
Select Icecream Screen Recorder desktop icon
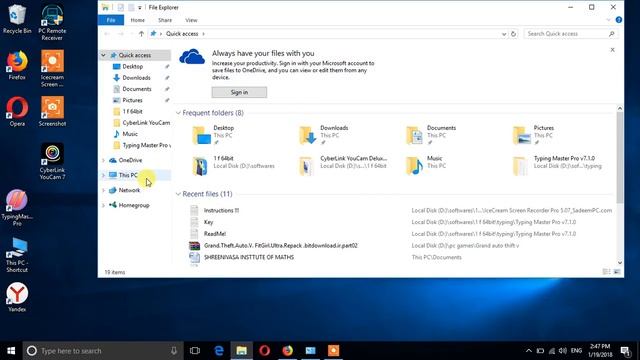[x=52, y=69]
